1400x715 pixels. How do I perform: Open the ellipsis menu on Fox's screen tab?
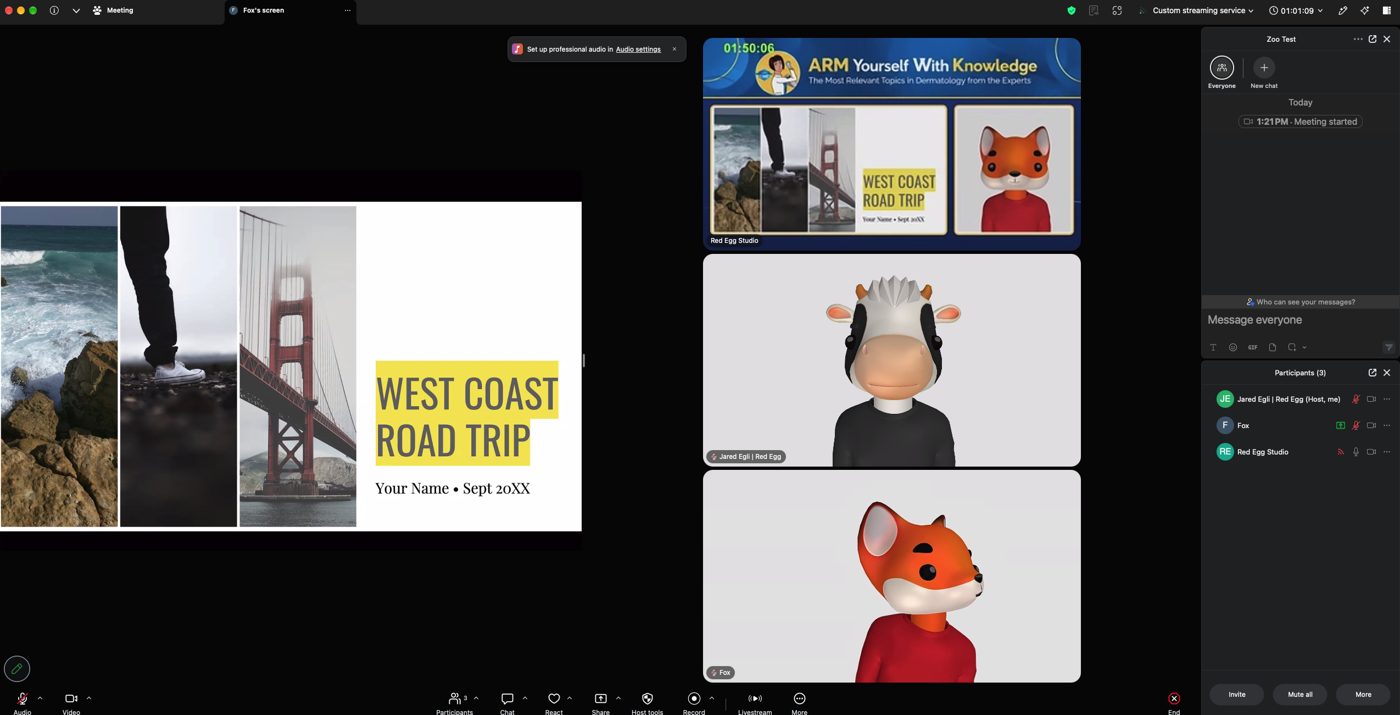click(348, 10)
